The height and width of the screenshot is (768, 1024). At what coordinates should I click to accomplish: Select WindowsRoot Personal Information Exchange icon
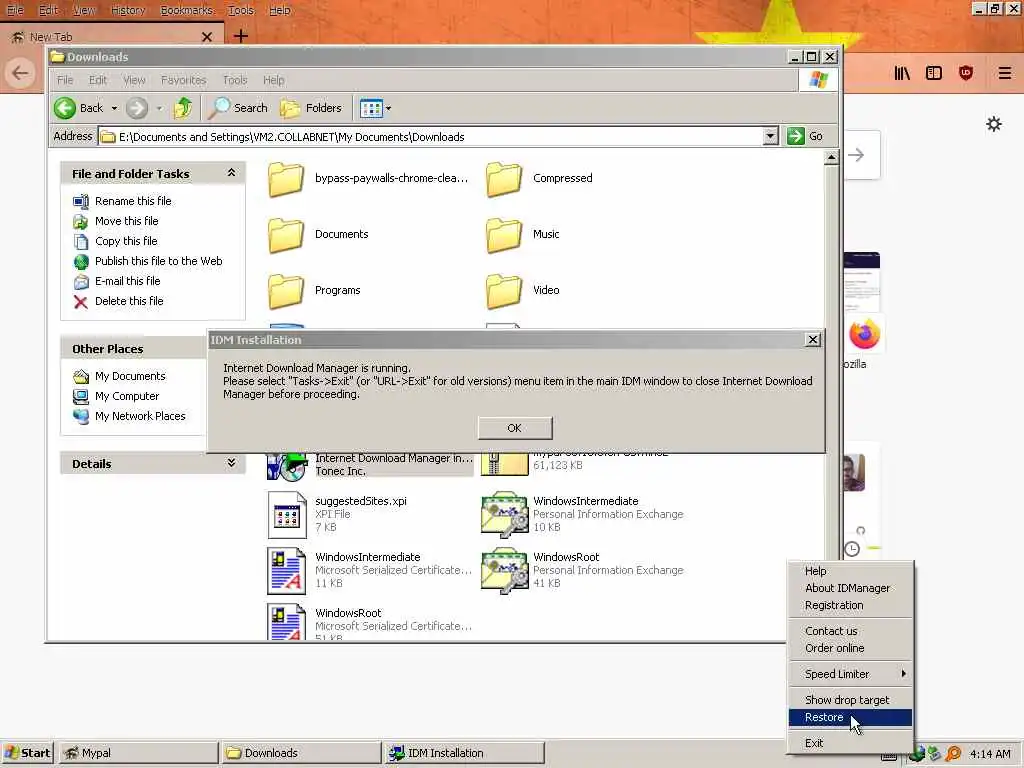point(504,571)
